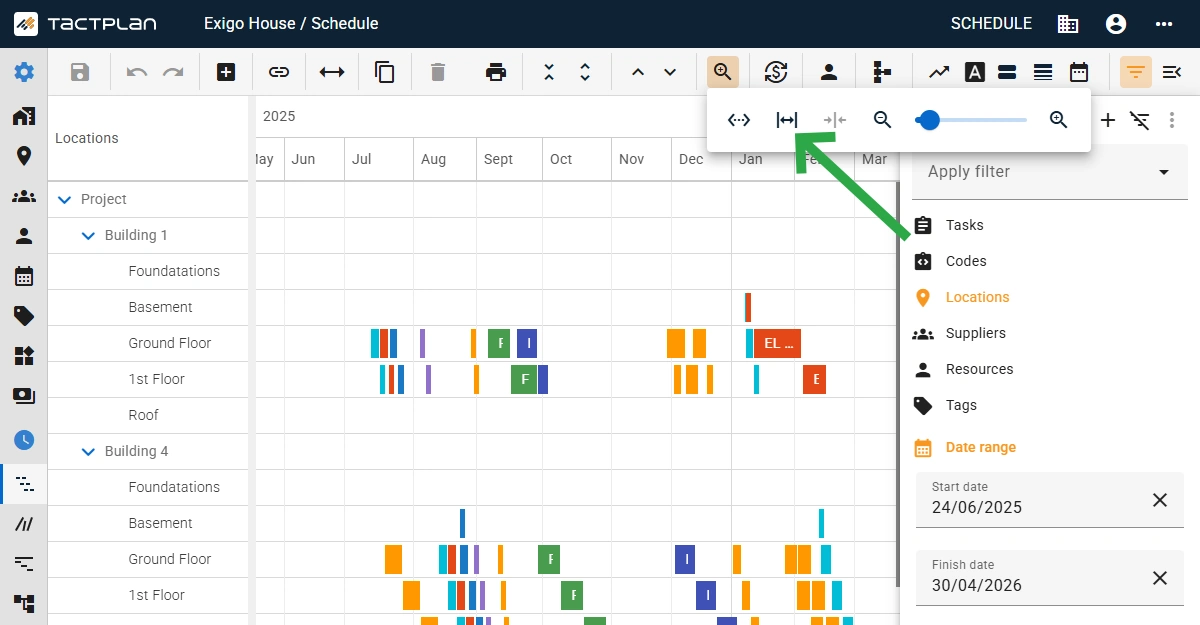Copy selected items with duplicate icon
The height and width of the screenshot is (625, 1200).
tap(384, 72)
